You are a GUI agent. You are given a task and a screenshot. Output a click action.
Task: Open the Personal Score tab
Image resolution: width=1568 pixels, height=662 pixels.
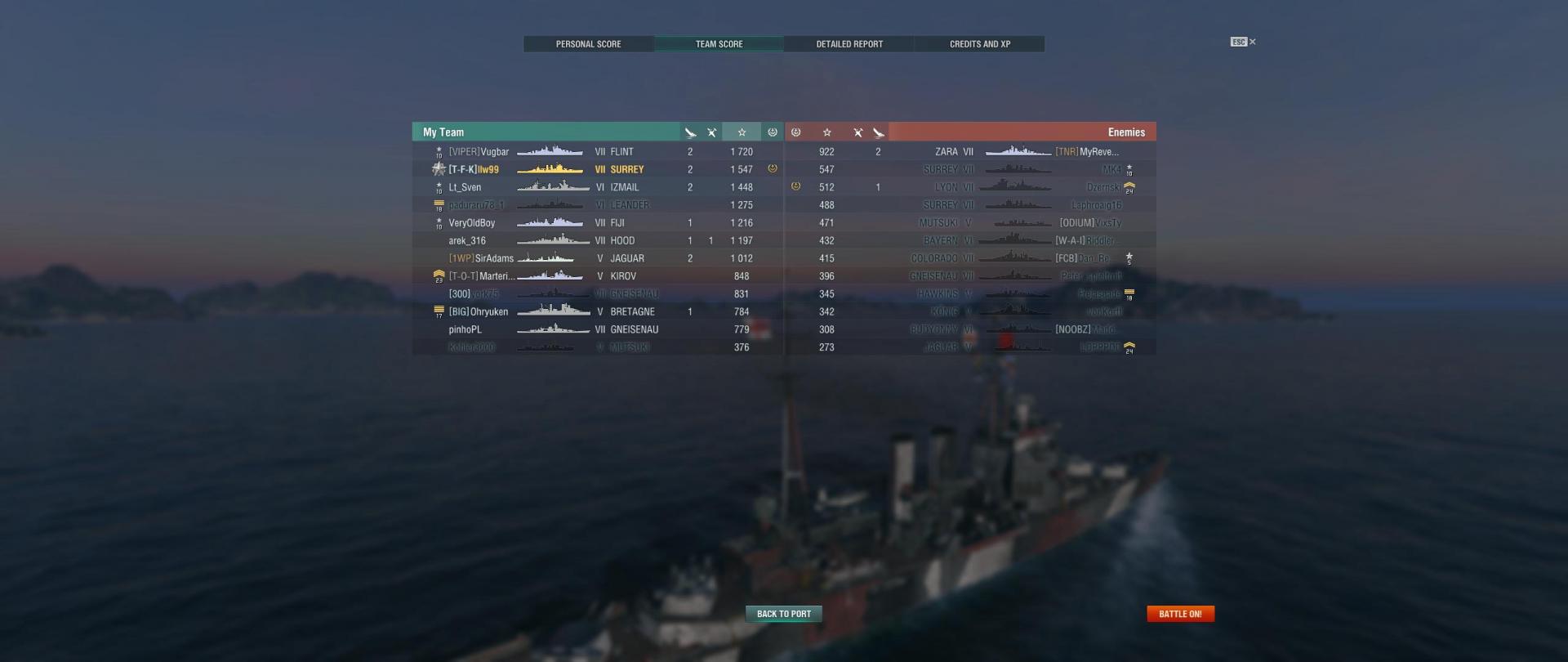589,44
